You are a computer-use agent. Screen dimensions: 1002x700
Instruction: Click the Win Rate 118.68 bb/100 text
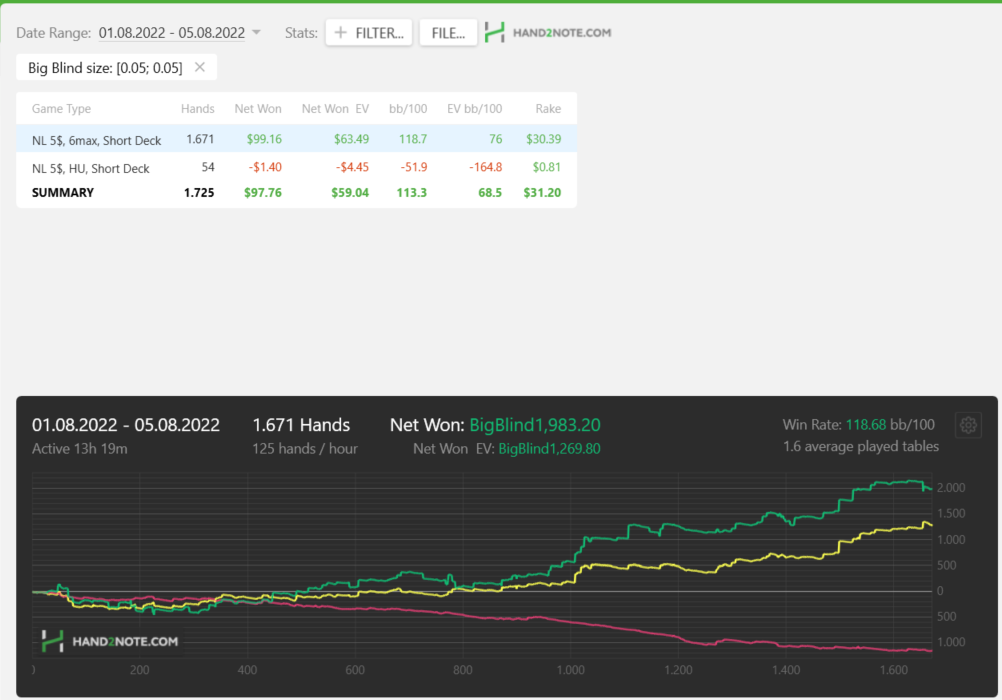pyautogui.click(x=858, y=424)
